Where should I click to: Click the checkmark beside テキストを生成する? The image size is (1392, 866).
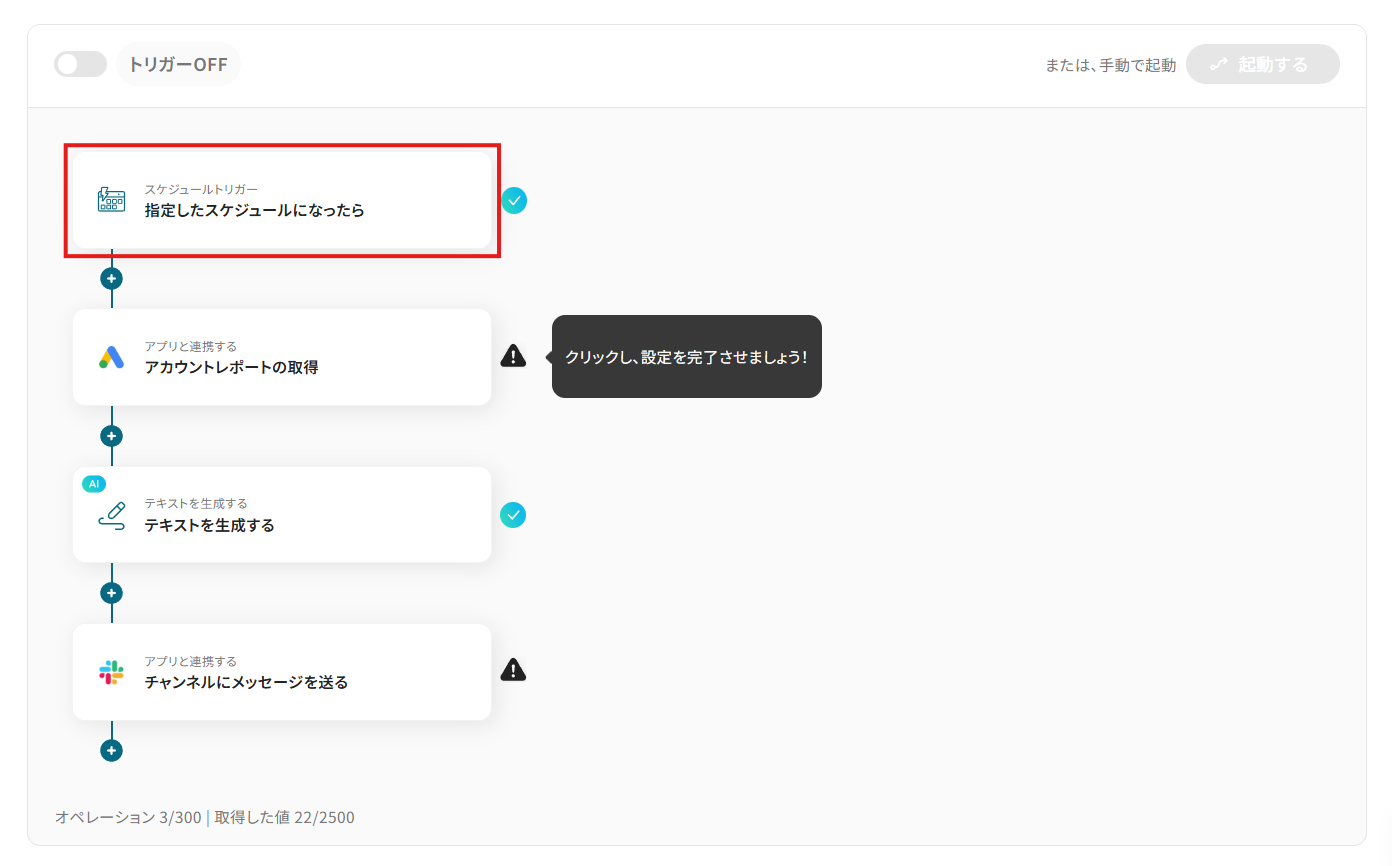pyautogui.click(x=513, y=515)
